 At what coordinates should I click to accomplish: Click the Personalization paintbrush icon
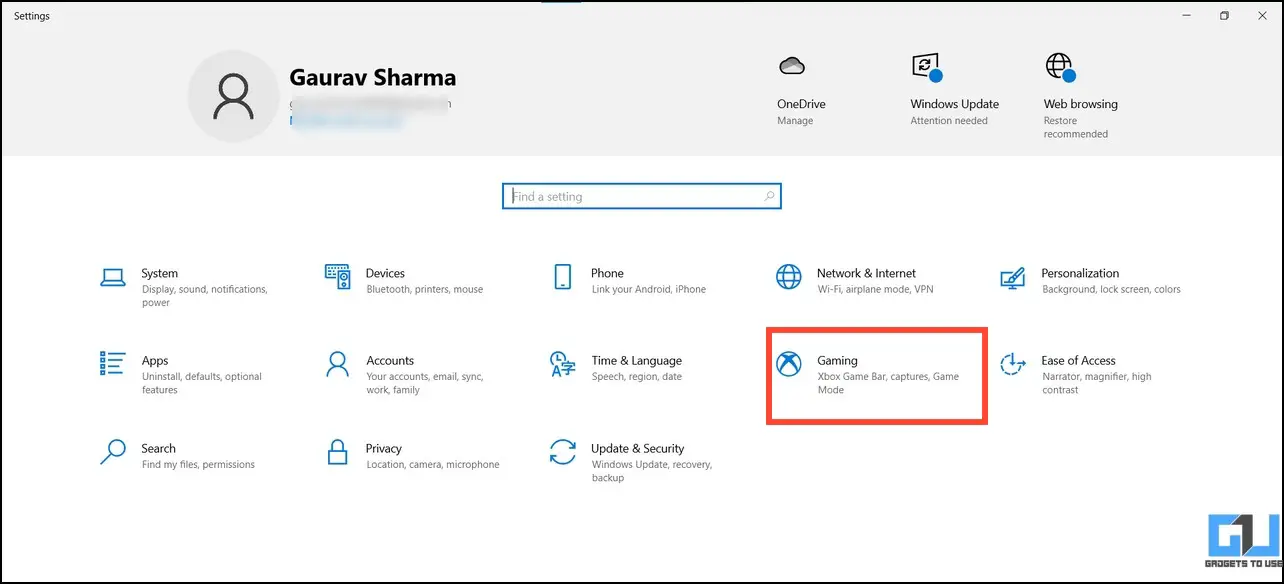[1013, 277]
